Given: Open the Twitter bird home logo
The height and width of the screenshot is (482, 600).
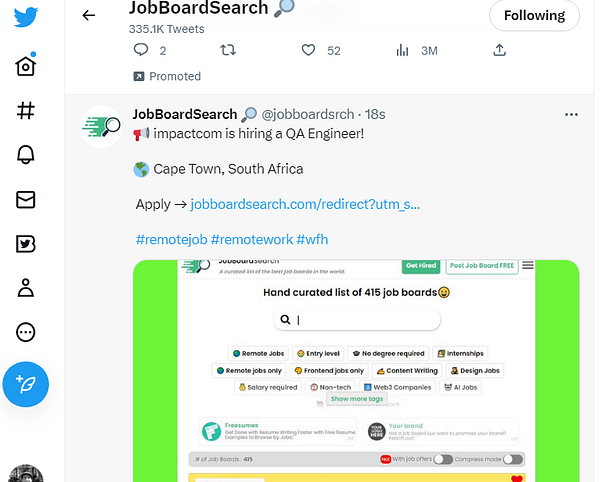Looking at the screenshot, I should [26, 17].
